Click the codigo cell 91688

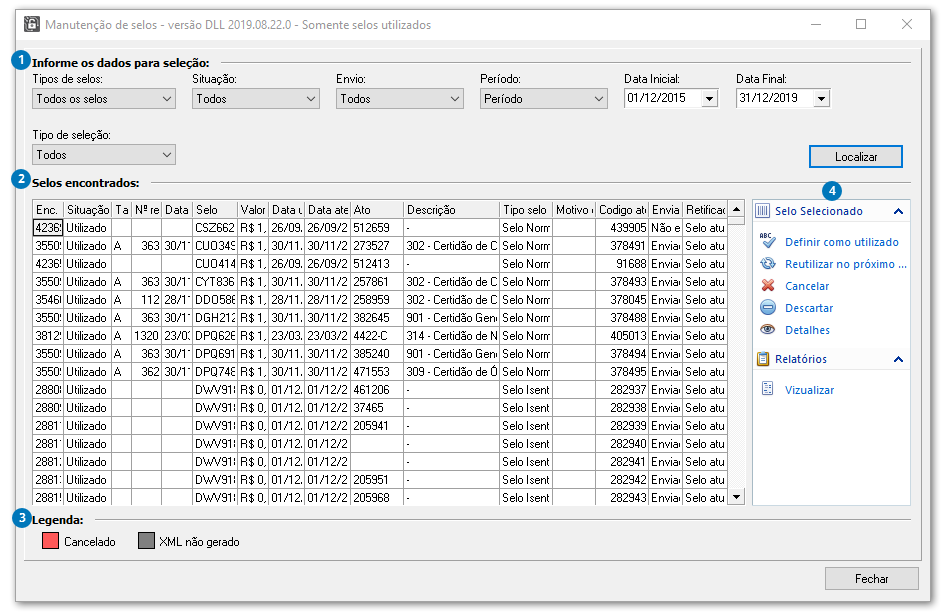622,264
